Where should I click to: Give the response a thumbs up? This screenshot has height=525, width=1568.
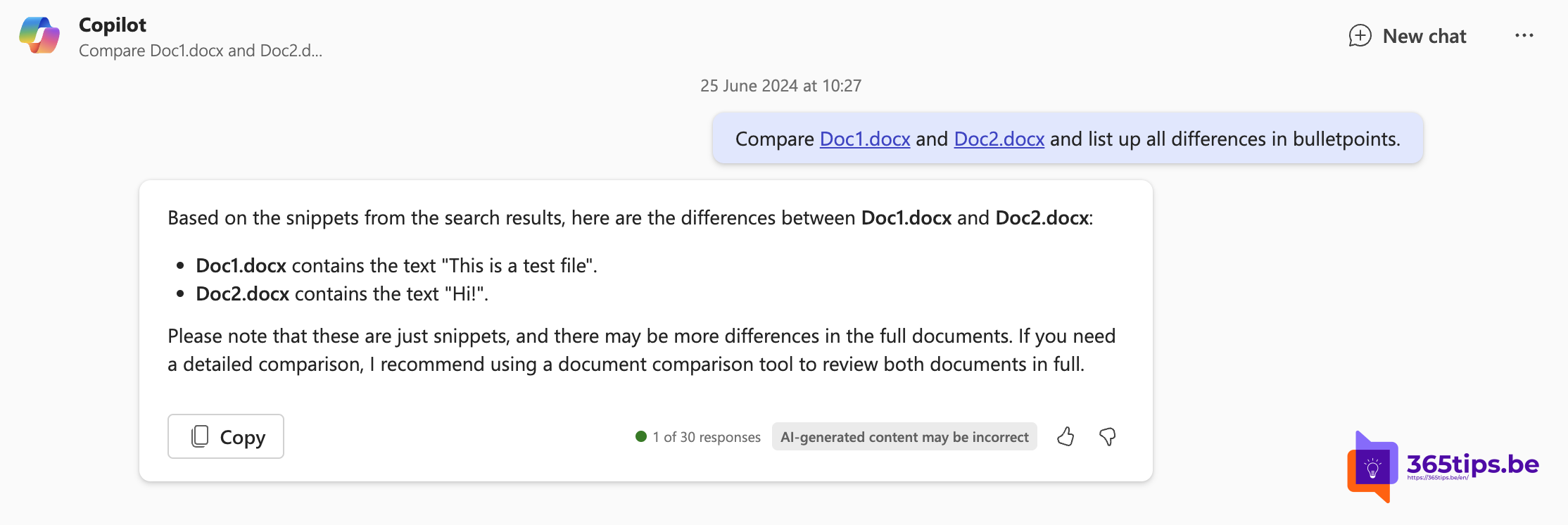pos(1066,437)
